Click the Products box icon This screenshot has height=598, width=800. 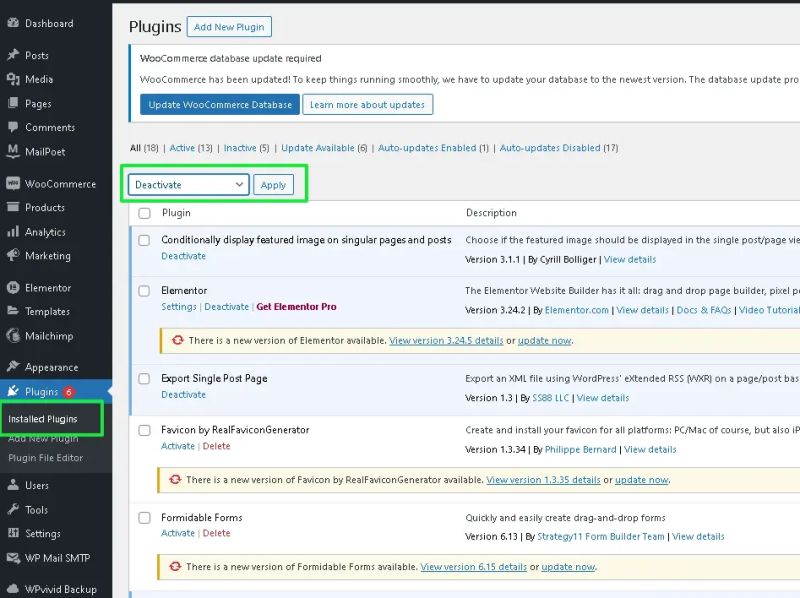(x=13, y=207)
